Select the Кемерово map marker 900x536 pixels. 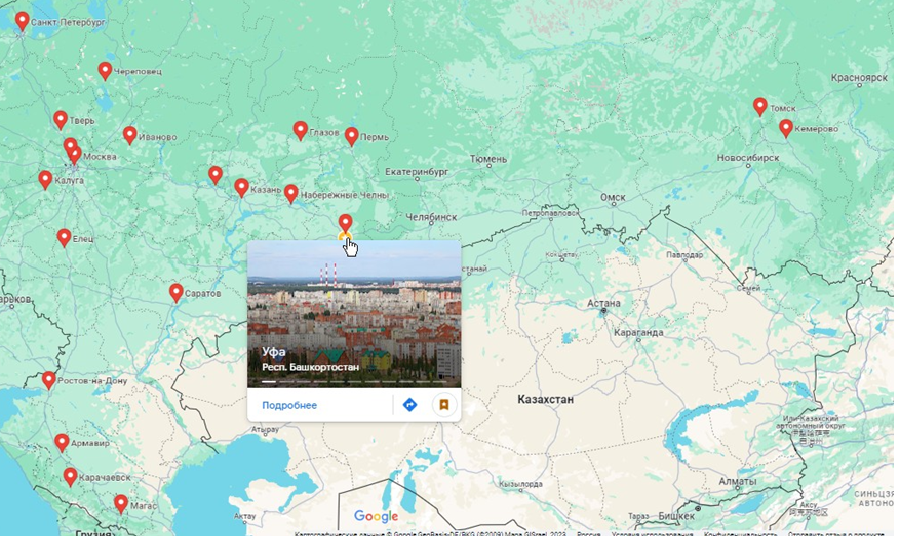point(786,128)
